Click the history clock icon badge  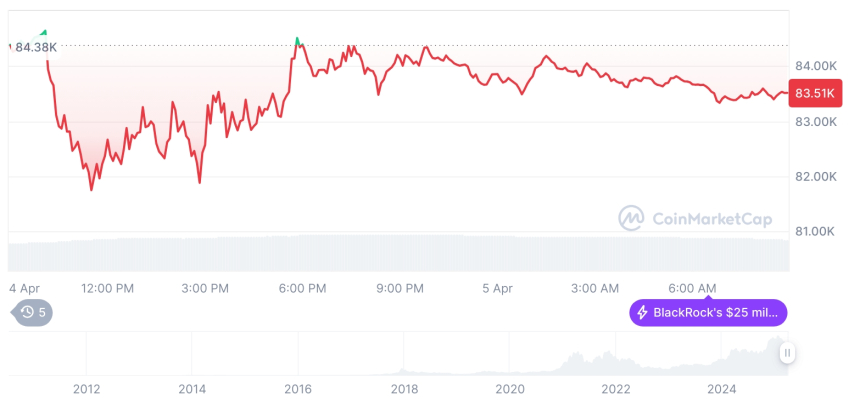pyautogui.click(x=28, y=312)
